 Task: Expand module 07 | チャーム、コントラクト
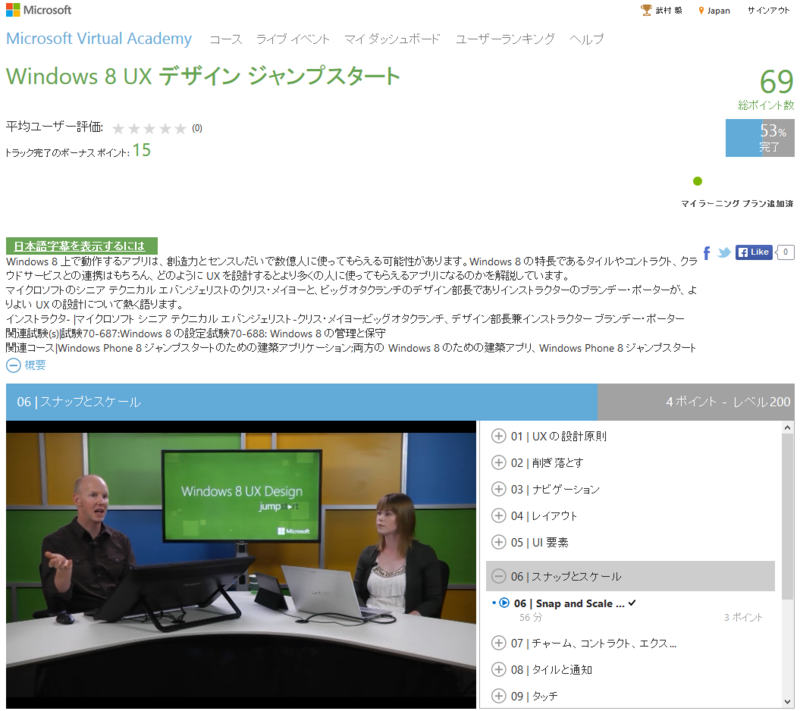point(498,643)
